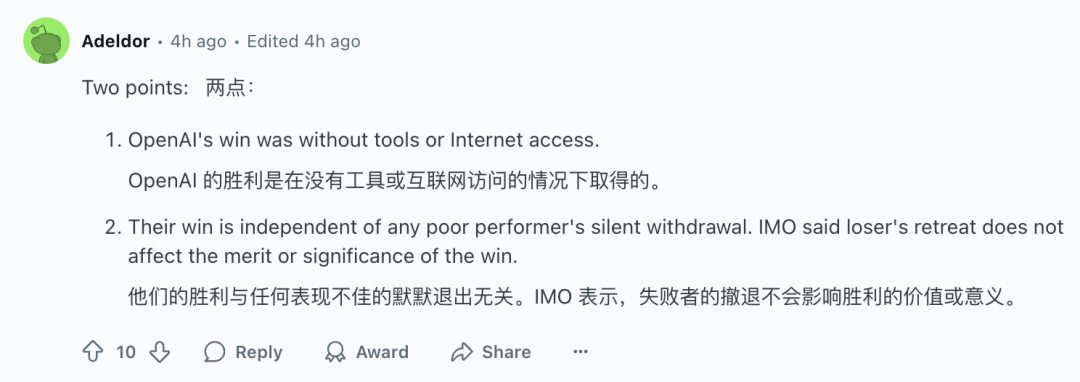Click the Share text label

506,352
